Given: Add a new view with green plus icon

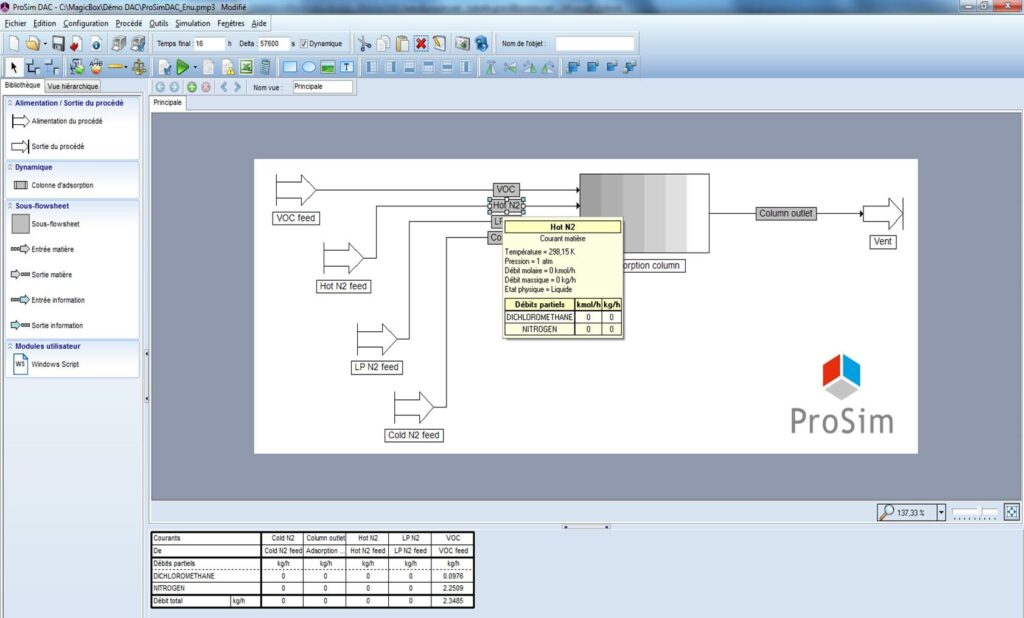Looking at the screenshot, I should pos(191,87).
